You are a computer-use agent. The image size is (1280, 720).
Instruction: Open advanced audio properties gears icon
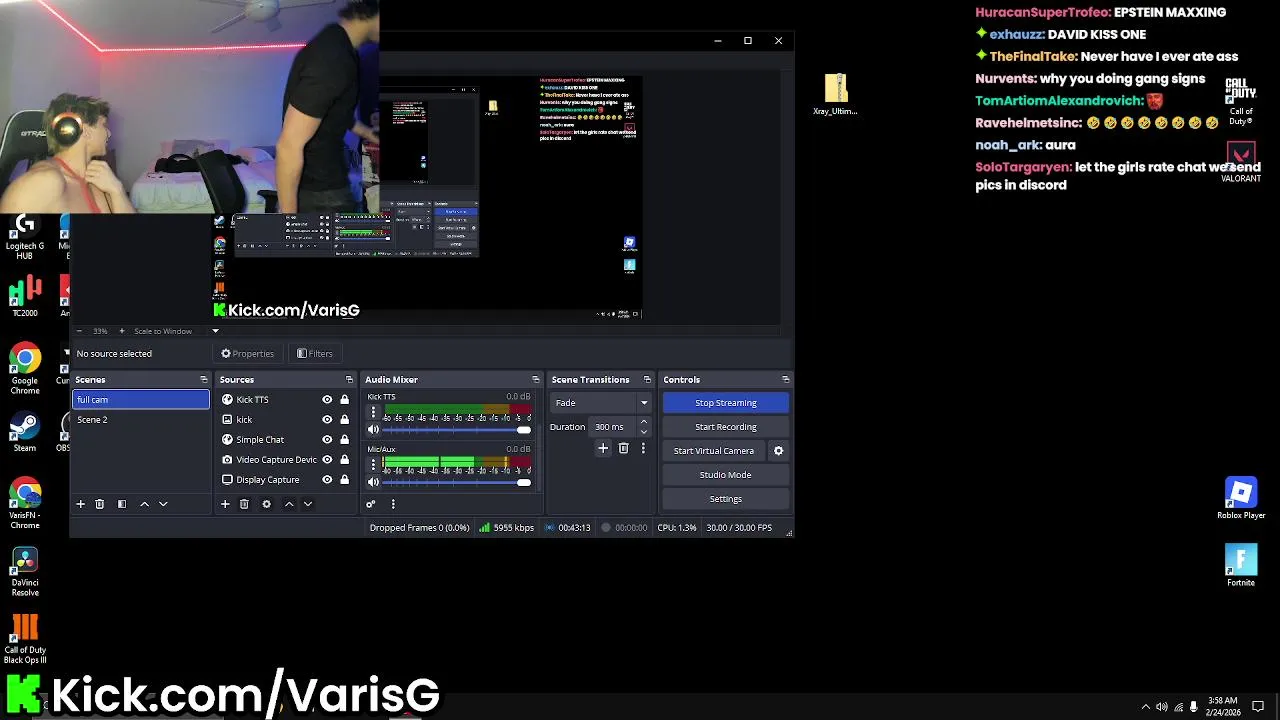(371, 504)
